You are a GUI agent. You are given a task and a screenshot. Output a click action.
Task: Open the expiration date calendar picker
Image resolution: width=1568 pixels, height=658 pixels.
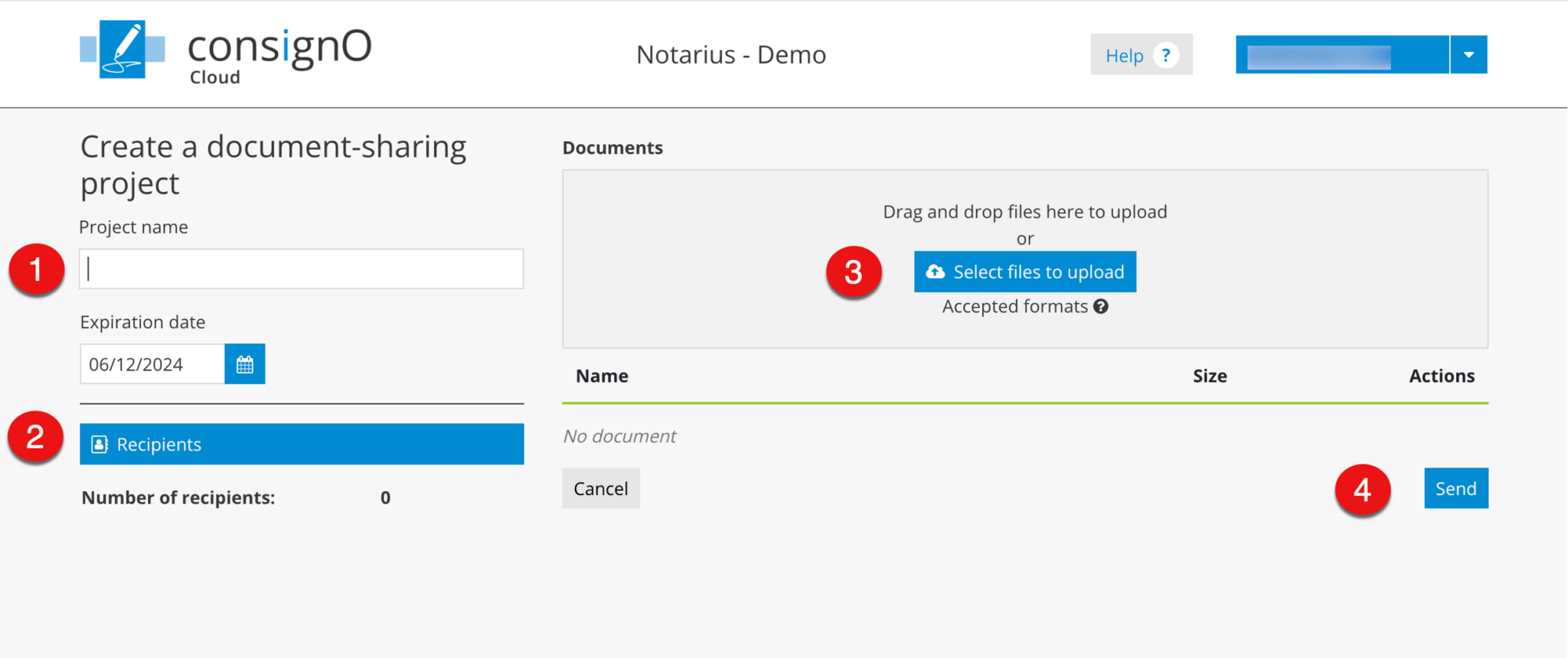(x=245, y=364)
